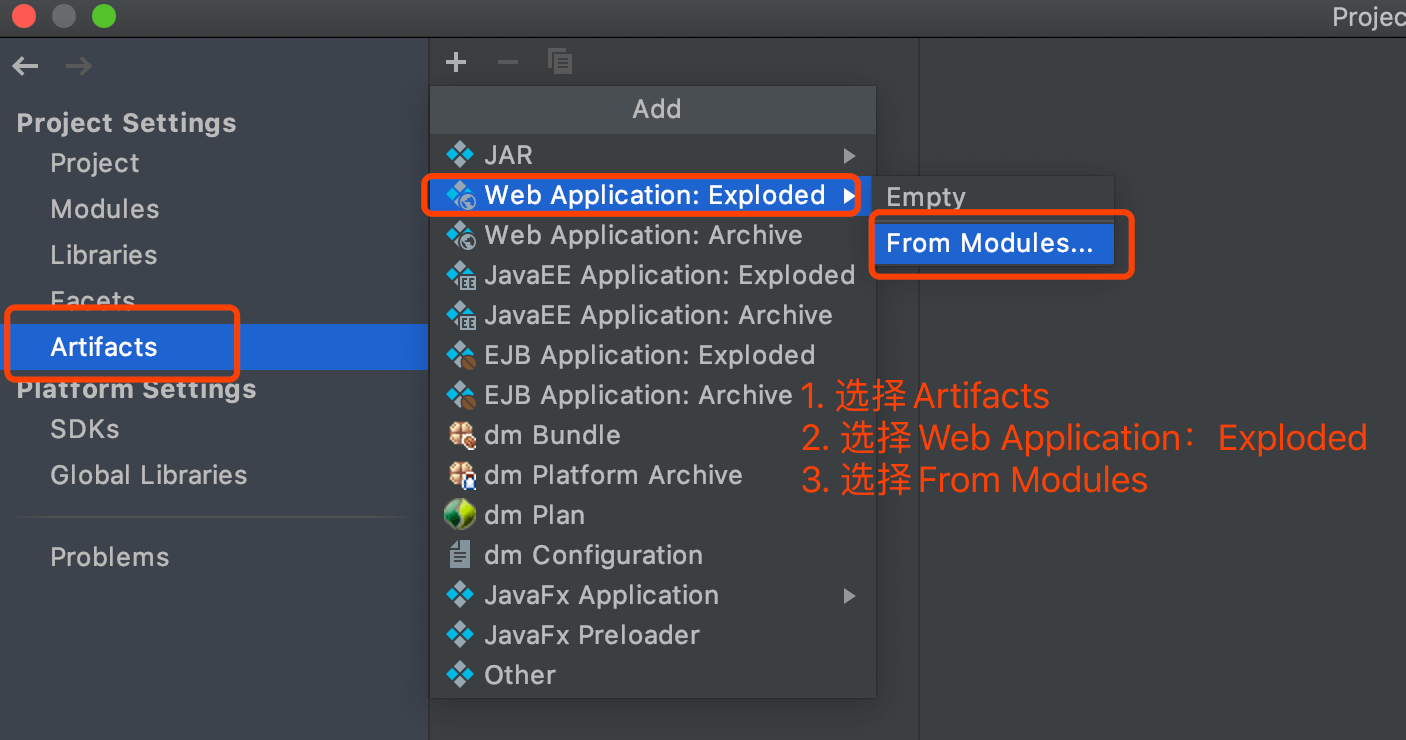The height and width of the screenshot is (740, 1406).
Task: Select Empty in the submenu
Action: (x=926, y=197)
